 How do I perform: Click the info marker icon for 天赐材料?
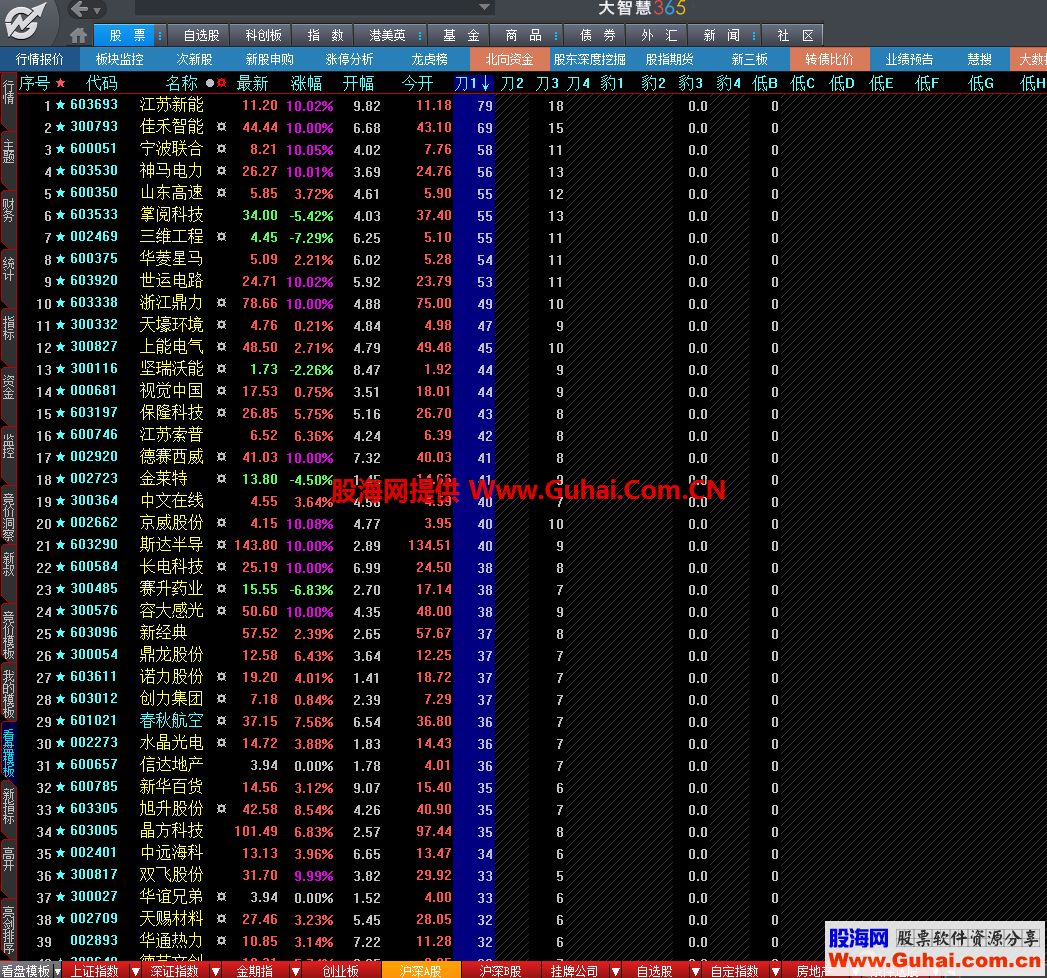tap(222, 919)
